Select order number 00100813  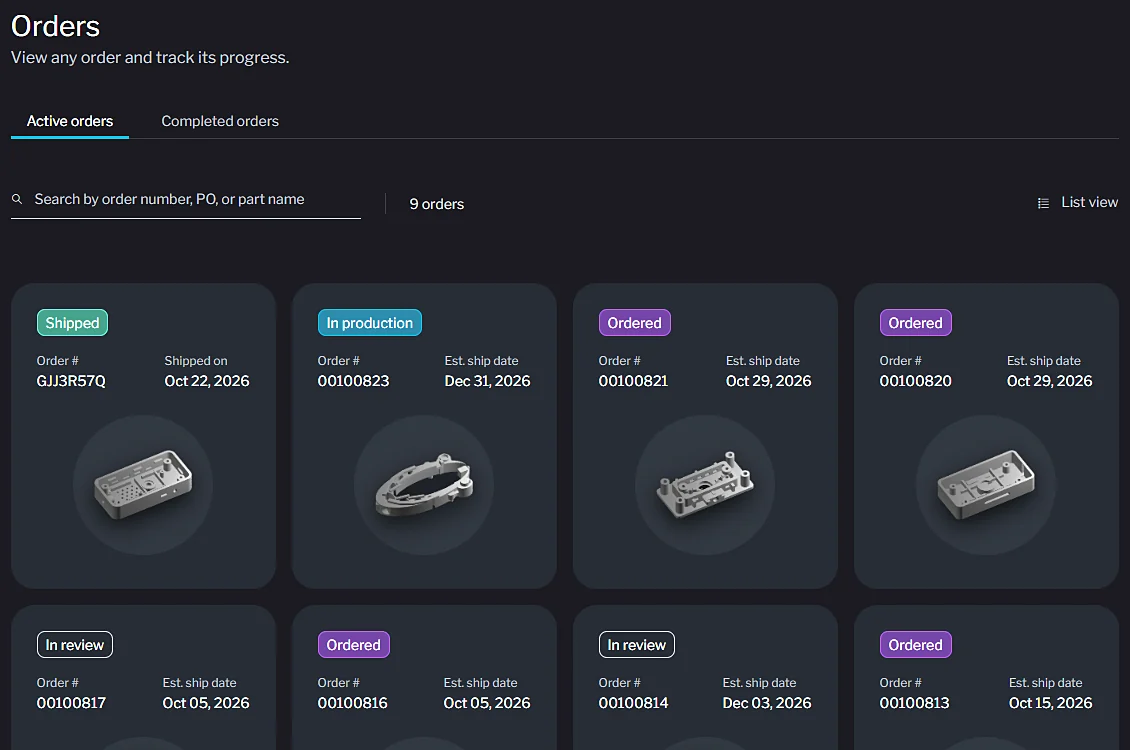tap(915, 703)
